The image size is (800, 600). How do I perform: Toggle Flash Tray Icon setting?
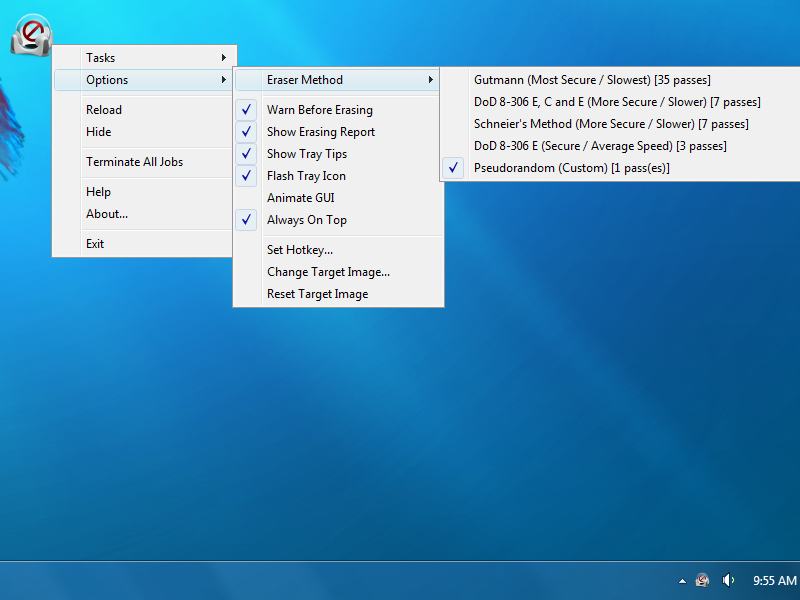click(x=306, y=176)
